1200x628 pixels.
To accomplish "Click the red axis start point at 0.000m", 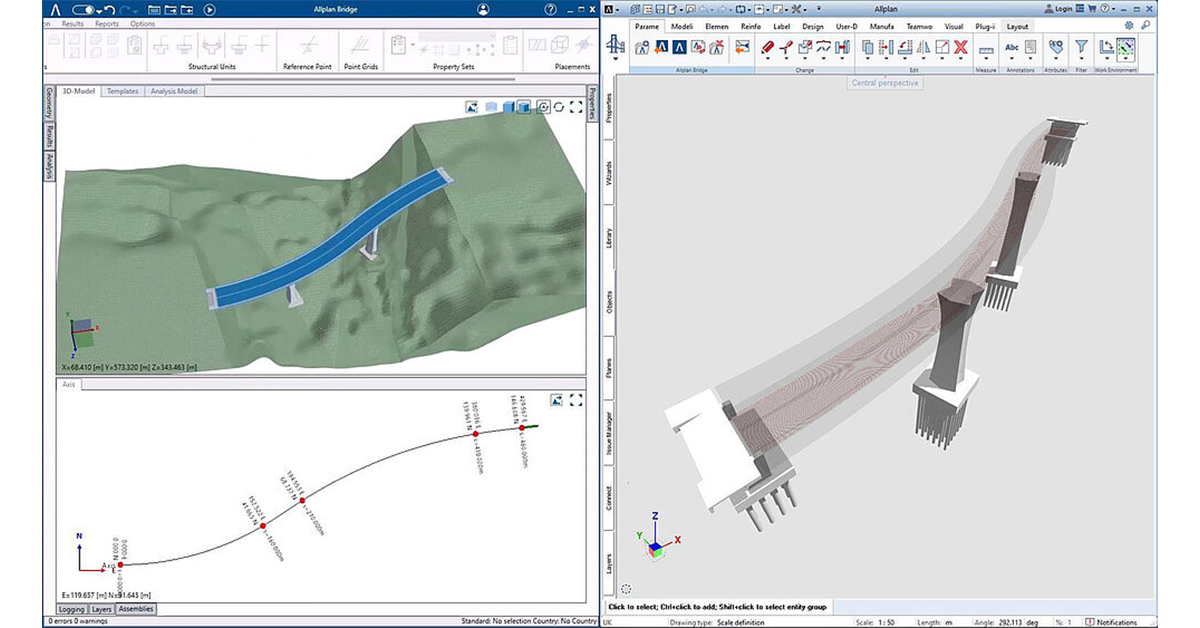I will tap(120, 565).
